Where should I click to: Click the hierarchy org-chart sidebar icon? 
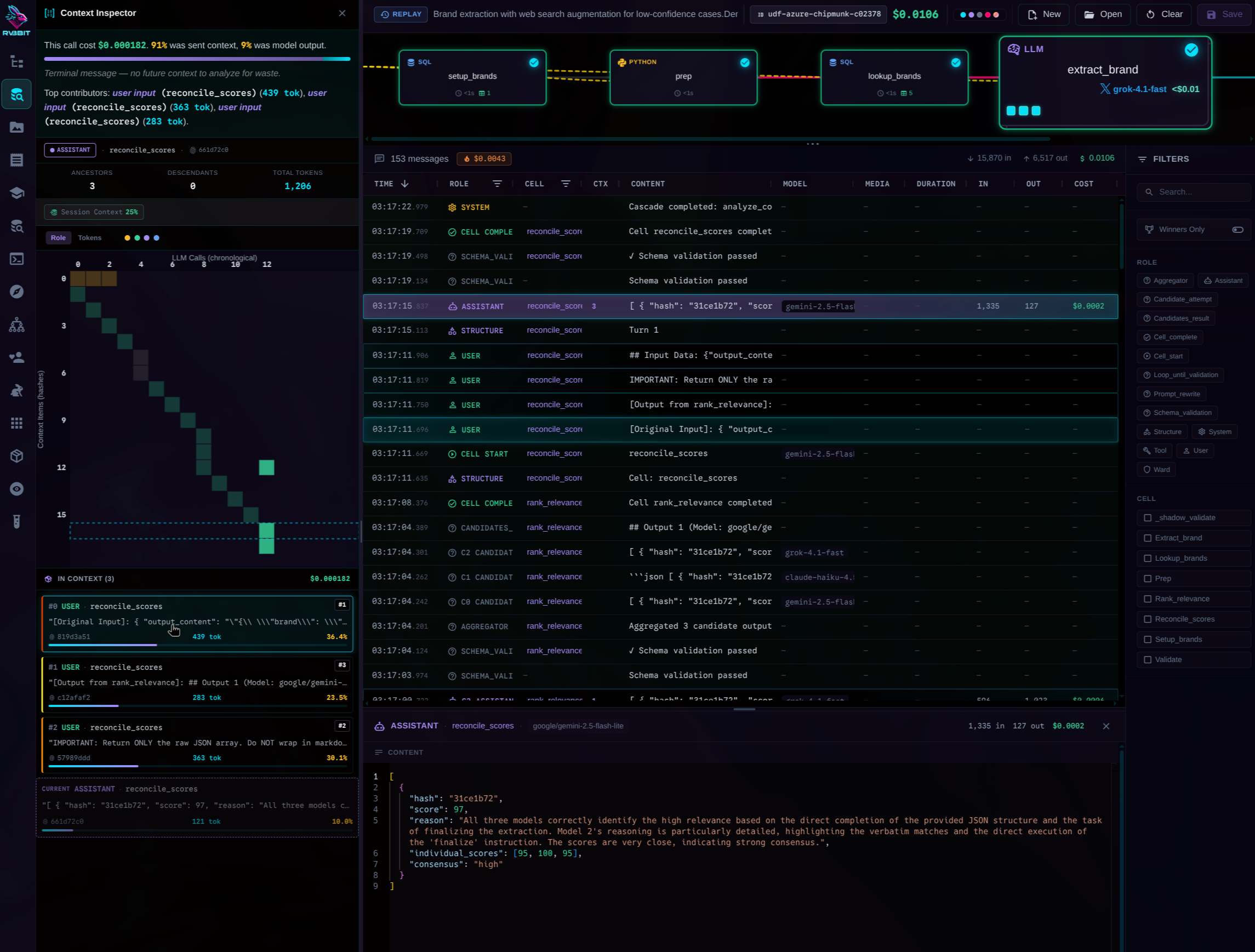[x=16, y=324]
